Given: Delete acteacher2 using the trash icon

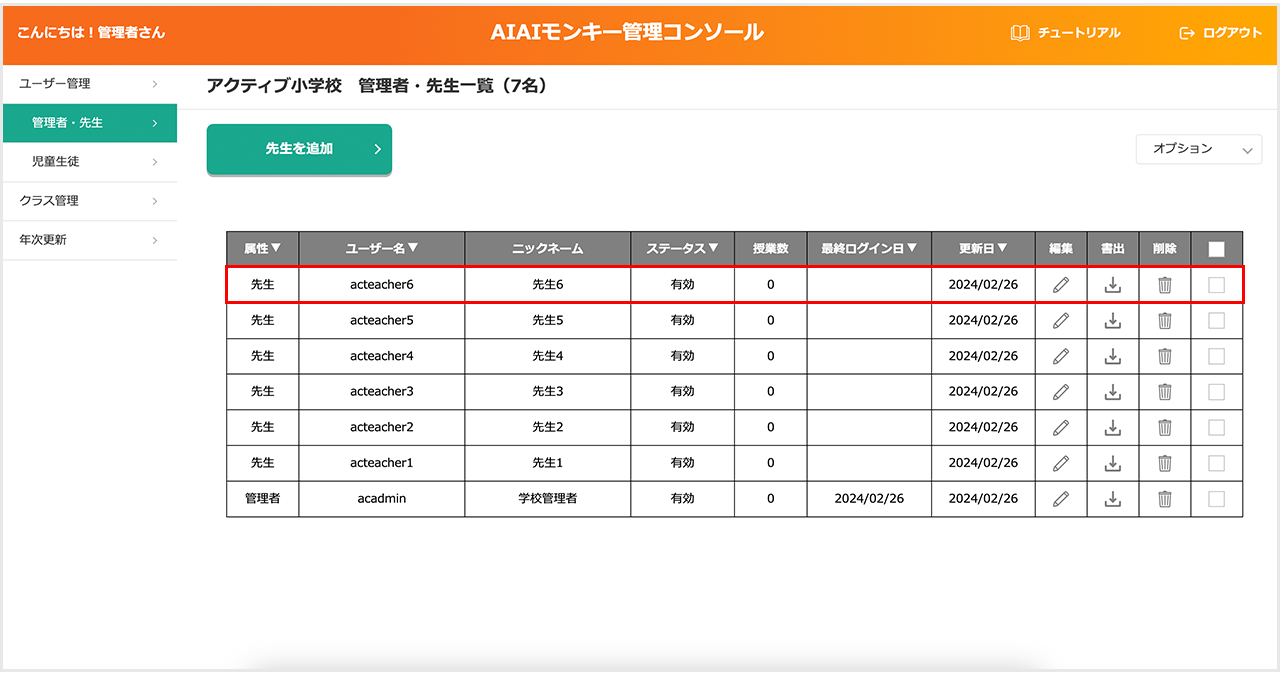Looking at the screenshot, I should (x=1165, y=427).
